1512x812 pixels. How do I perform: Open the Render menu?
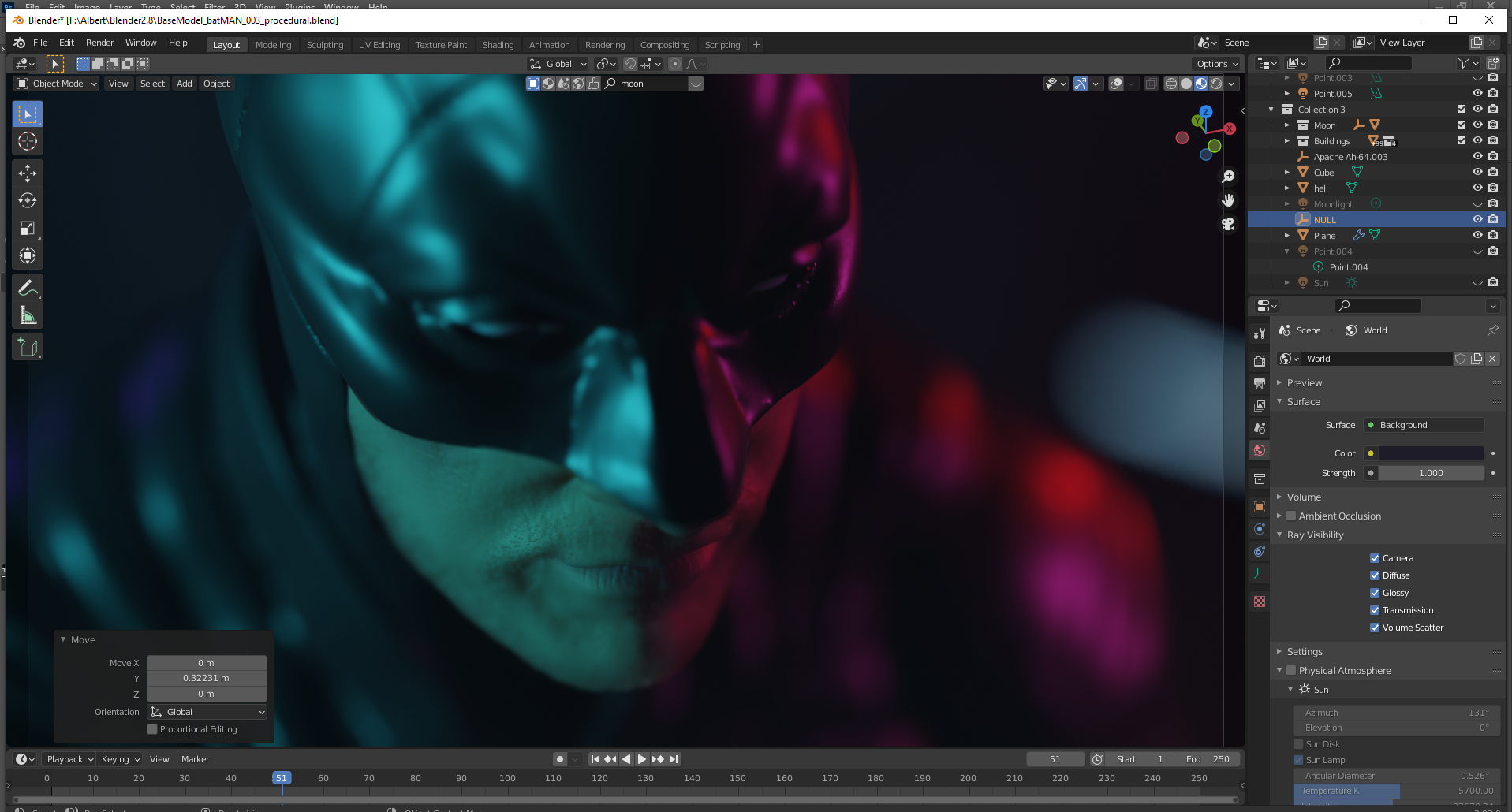99,43
